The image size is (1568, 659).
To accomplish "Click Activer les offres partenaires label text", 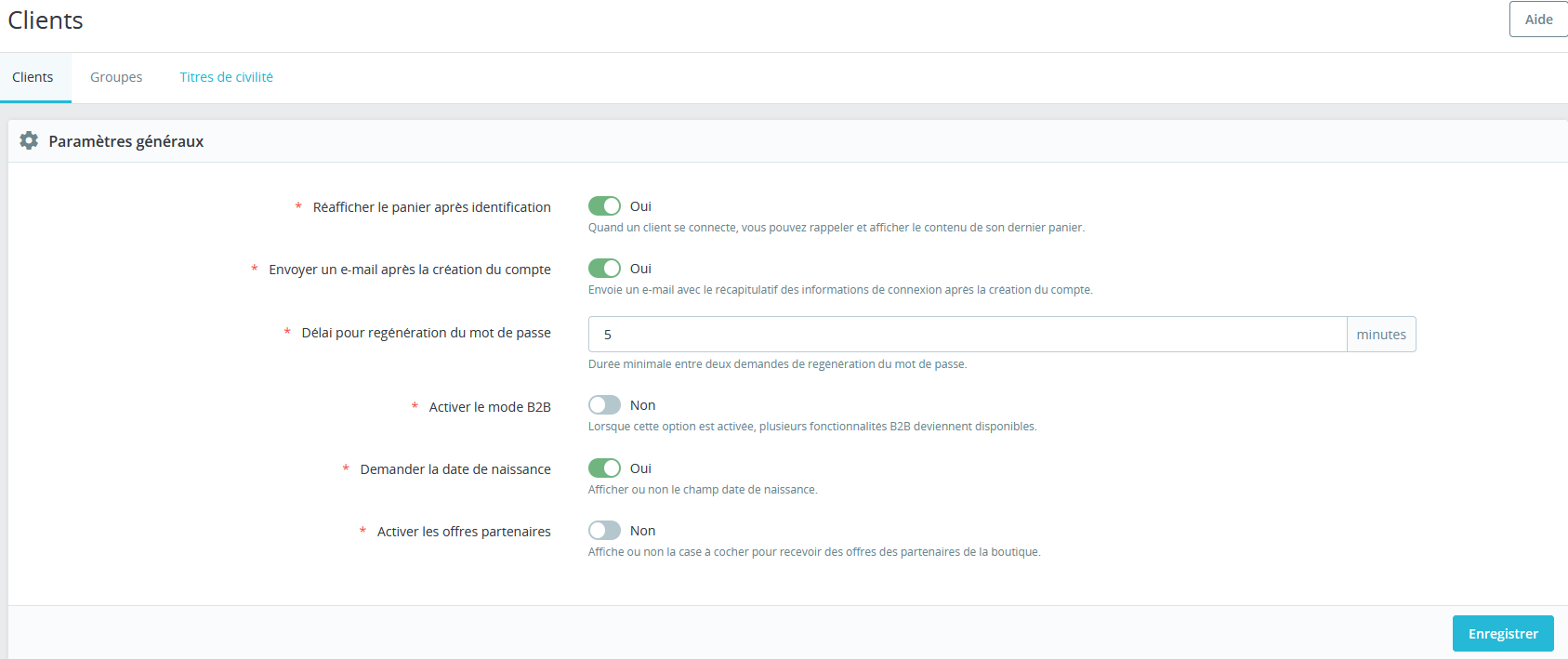I will pos(464,532).
